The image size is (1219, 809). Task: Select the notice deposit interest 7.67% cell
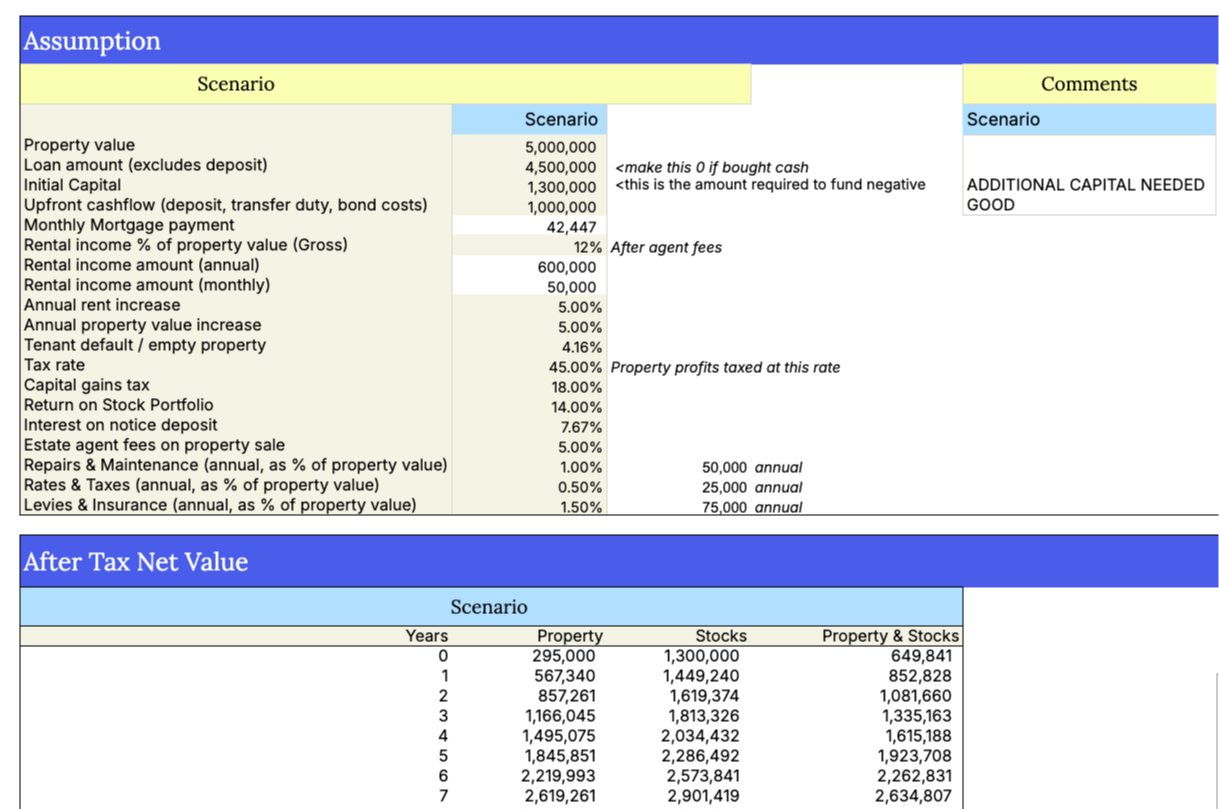pyautogui.click(x=530, y=427)
